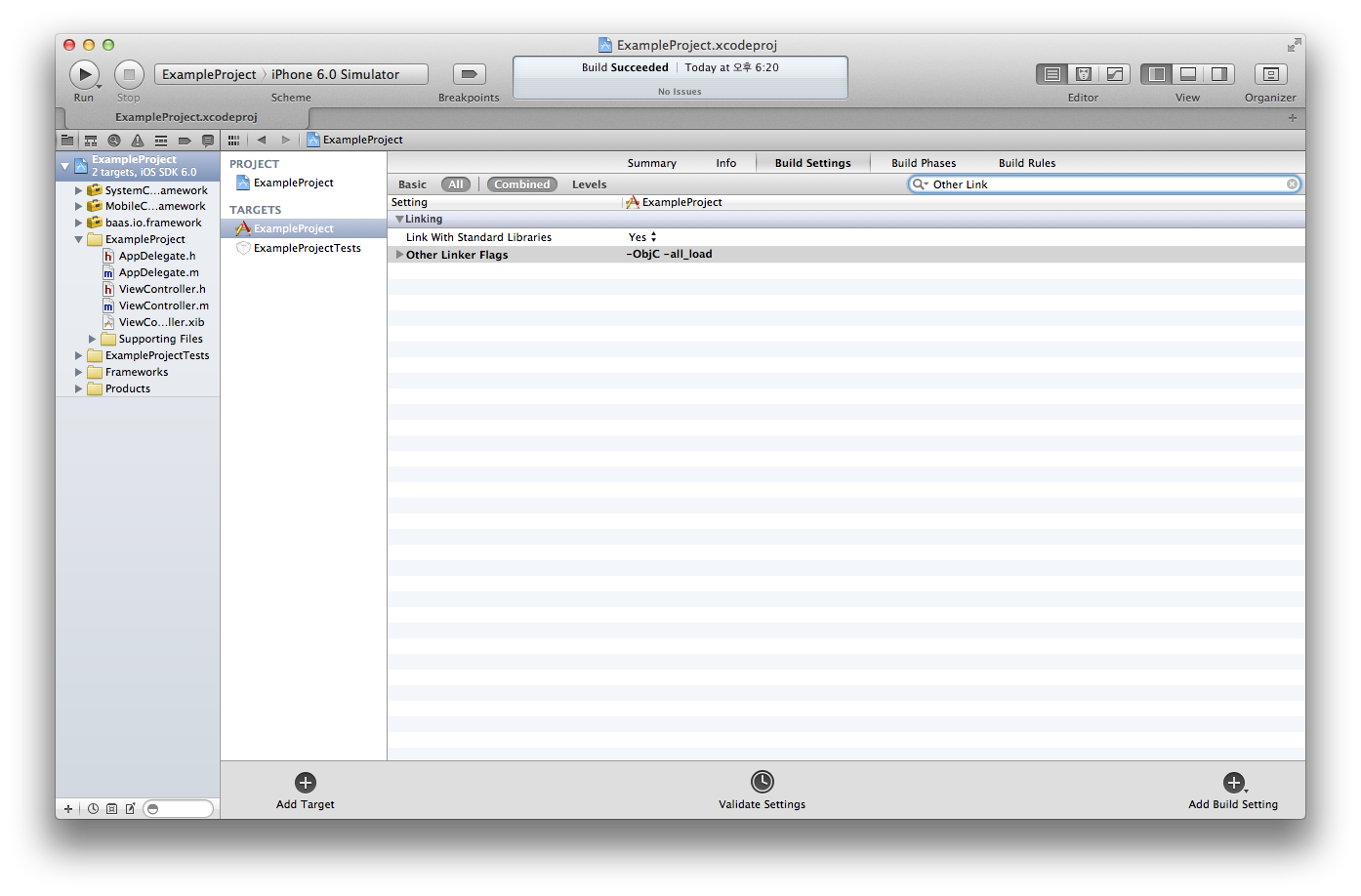Open the Debug navigator

click(x=161, y=141)
